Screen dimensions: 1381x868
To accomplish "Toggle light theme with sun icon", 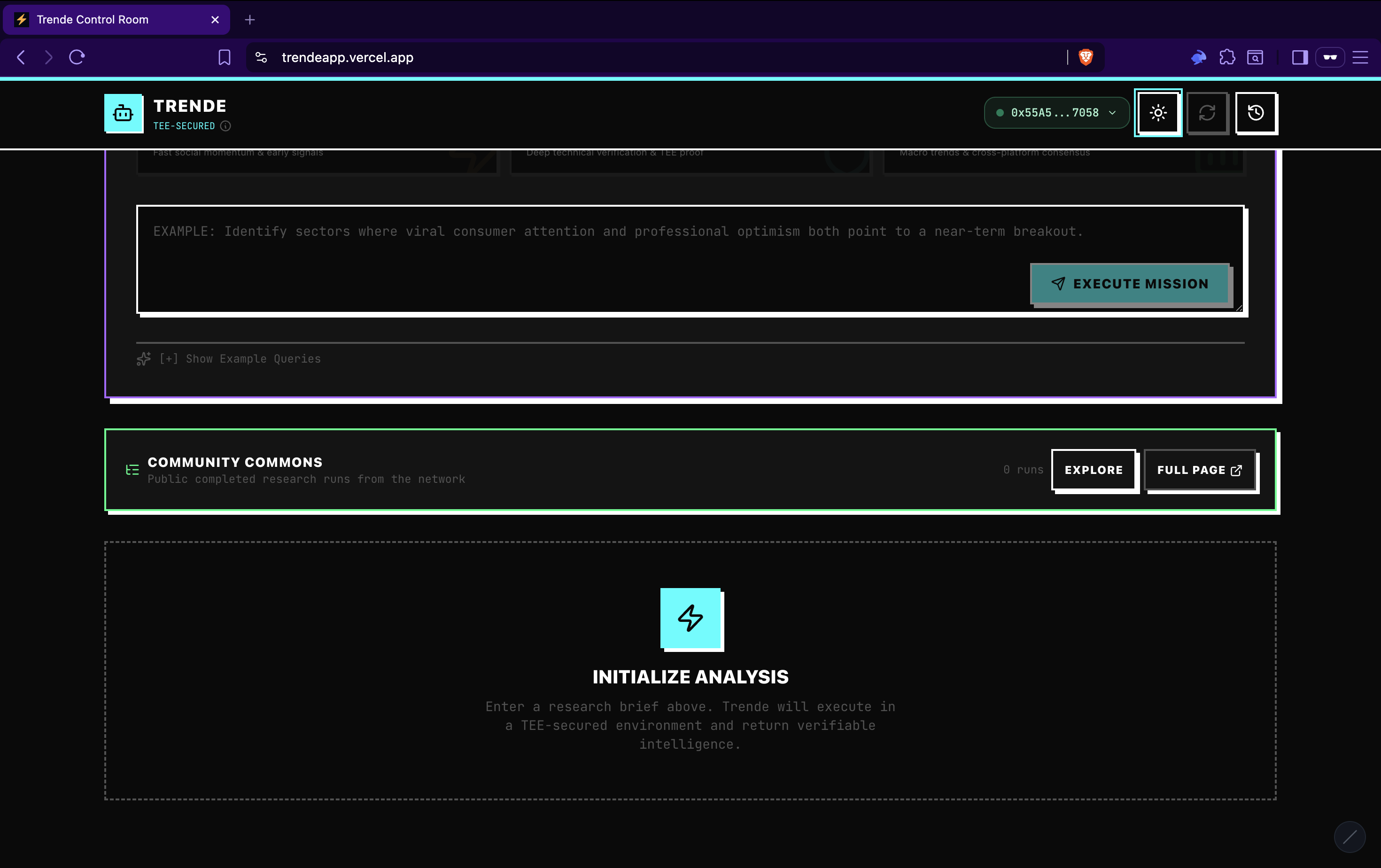I will coord(1158,113).
